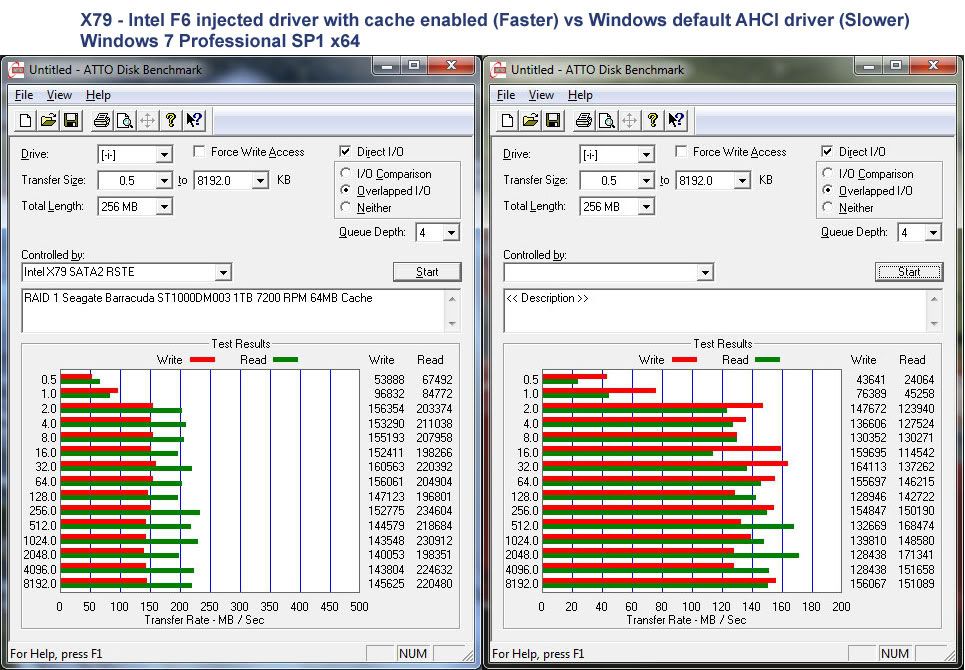Open File menu in left window
This screenshot has width=965, height=670.
click(x=24, y=95)
